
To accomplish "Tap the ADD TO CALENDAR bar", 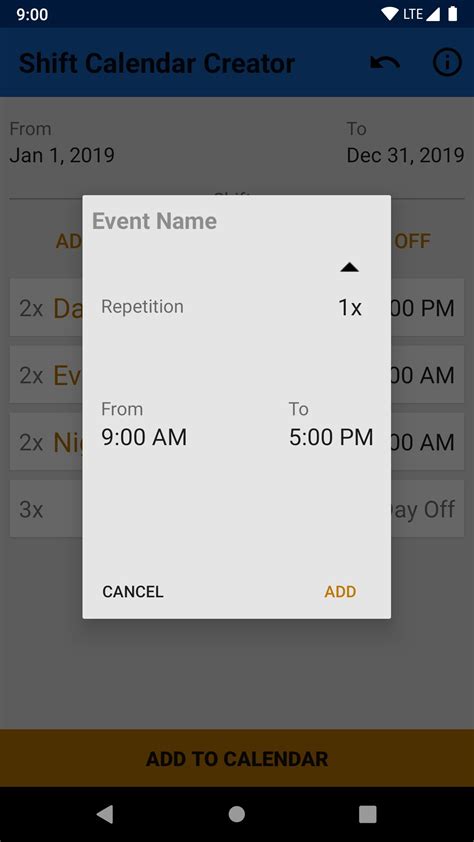I will pyautogui.click(x=237, y=758).
